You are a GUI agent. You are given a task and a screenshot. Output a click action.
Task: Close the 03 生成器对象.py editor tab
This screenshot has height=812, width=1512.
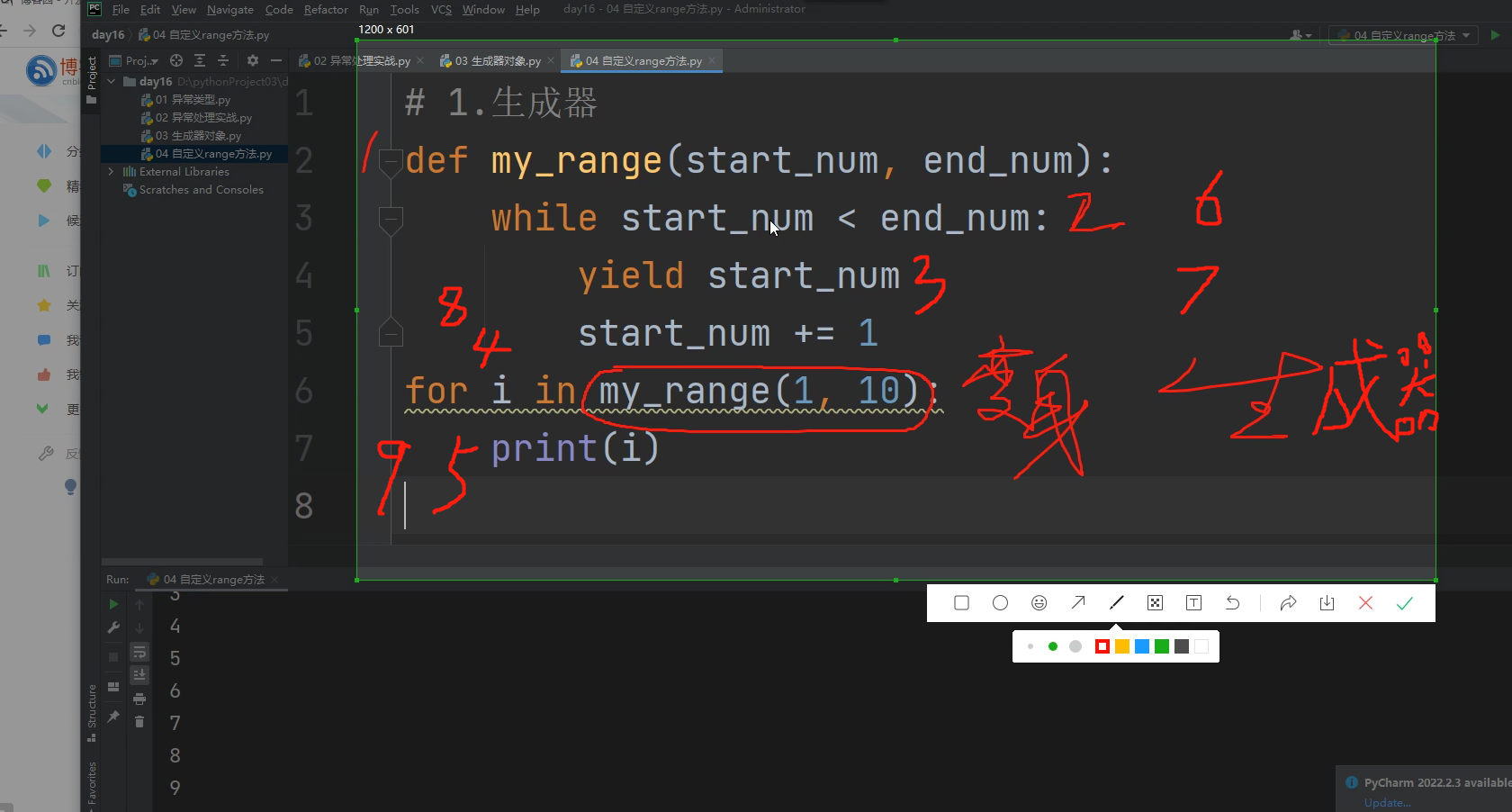tap(551, 61)
